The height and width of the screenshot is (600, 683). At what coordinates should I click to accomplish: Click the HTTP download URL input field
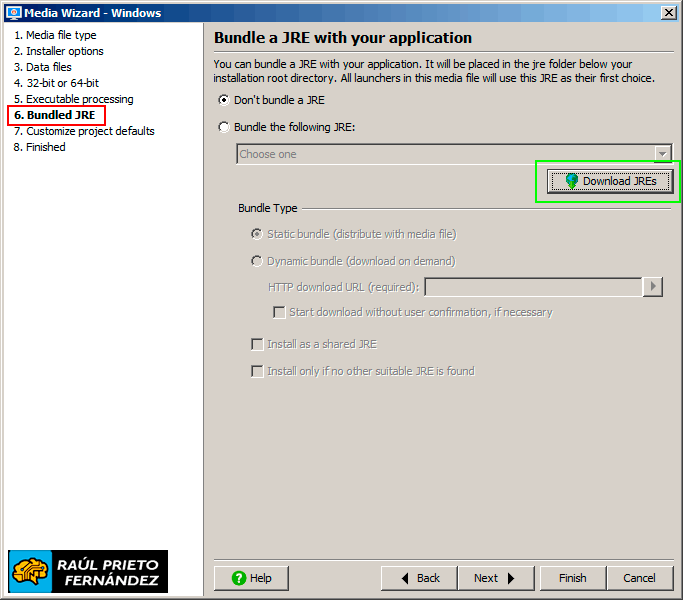coord(534,287)
